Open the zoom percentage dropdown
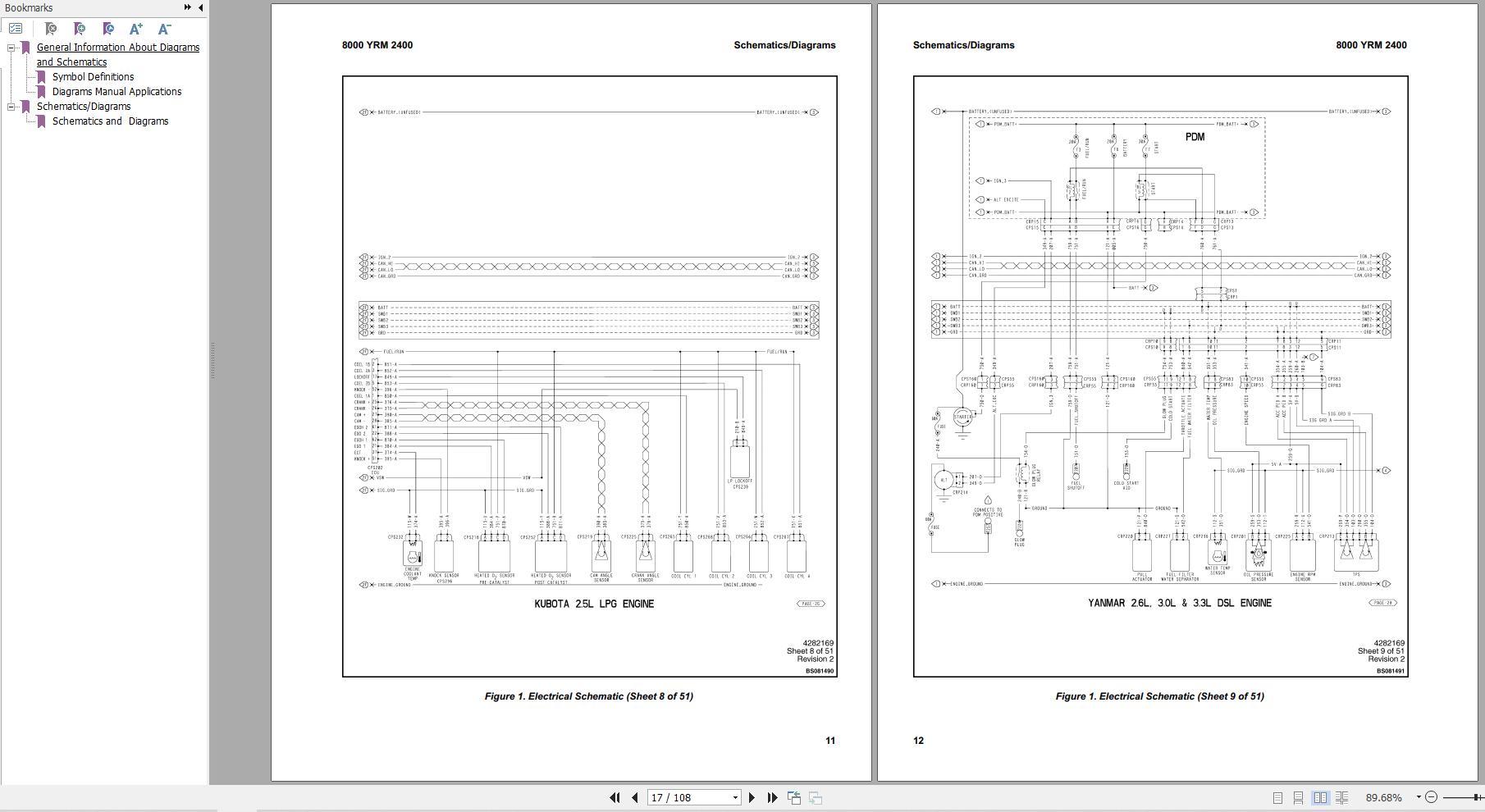This screenshot has width=1485, height=812. click(1418, 797)
